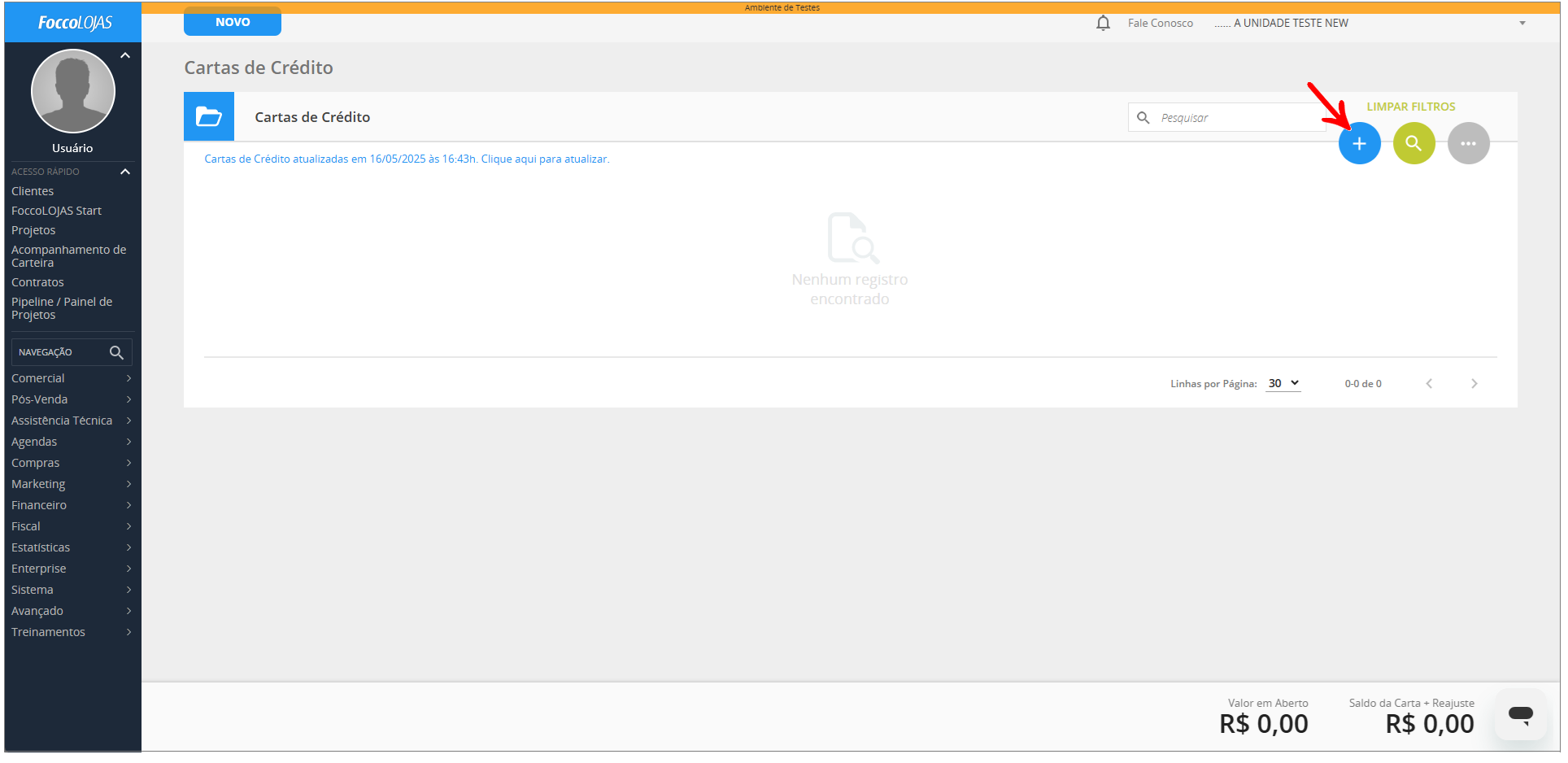This screenshot has width=1568, height=763.
Task: Click the 0-0 de 0 pagination text
Action: click(1362, 384)
